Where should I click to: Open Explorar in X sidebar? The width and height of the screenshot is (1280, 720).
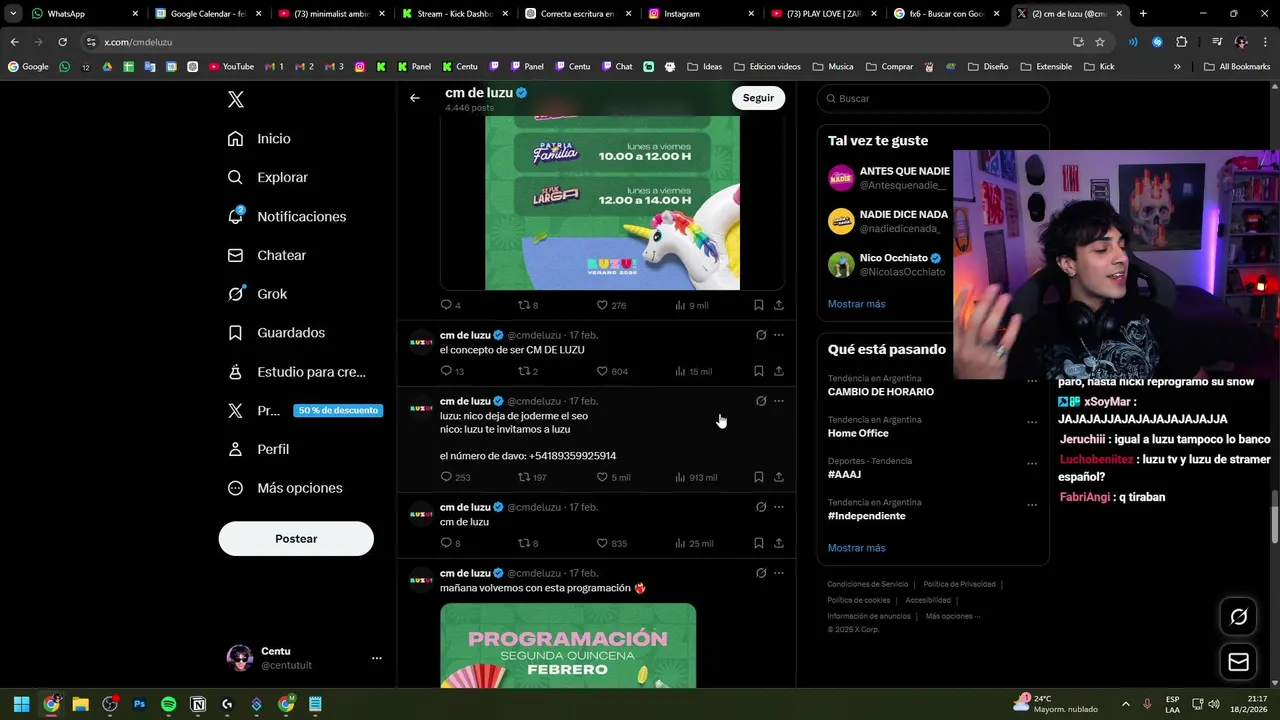(x=267, y=177)
